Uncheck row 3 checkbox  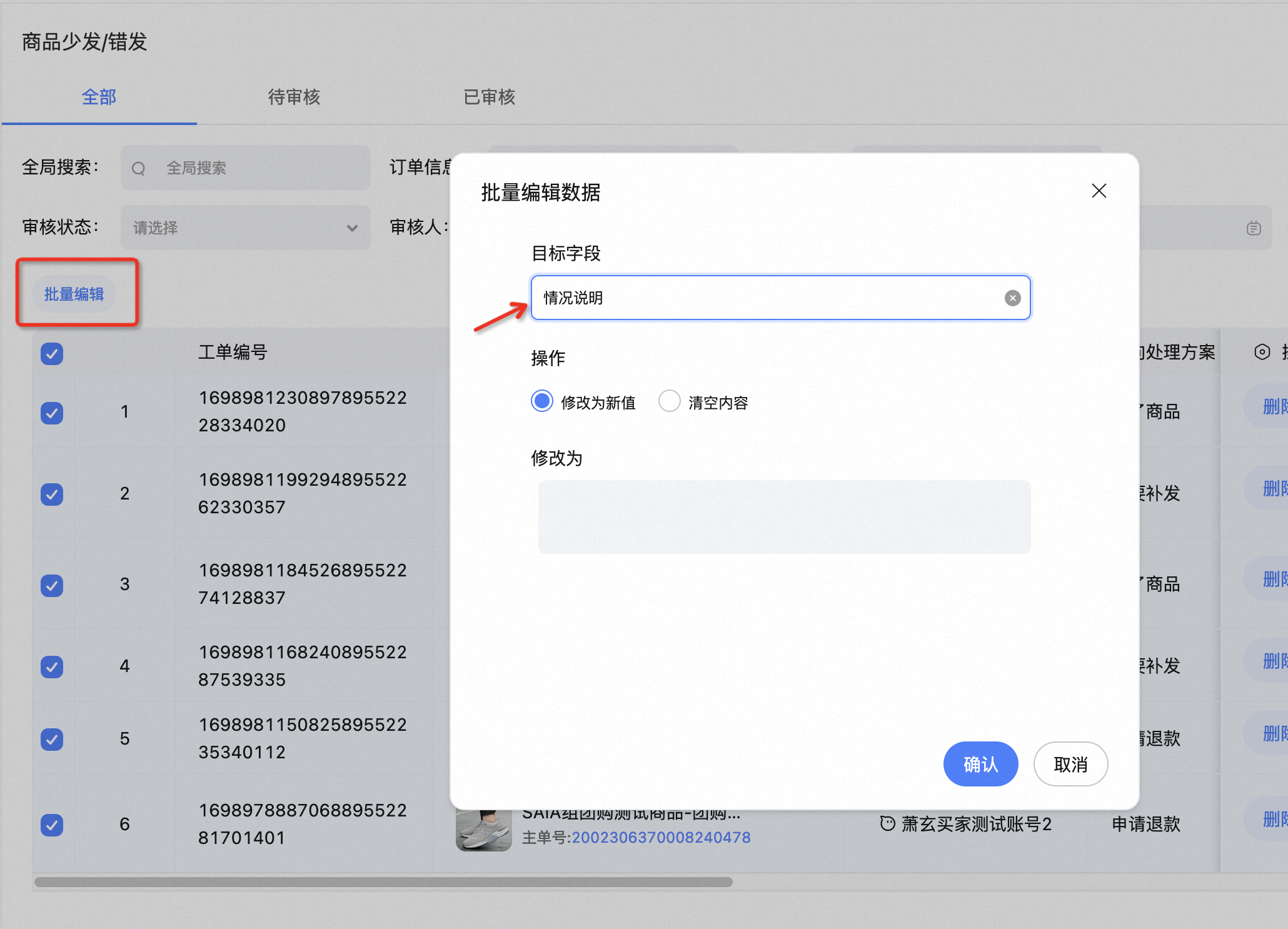(52, 585)
